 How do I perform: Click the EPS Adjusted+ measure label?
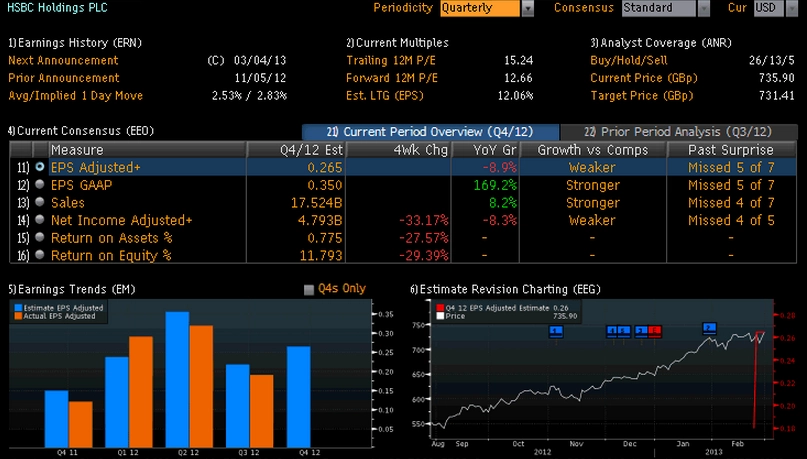pos(96,167)
